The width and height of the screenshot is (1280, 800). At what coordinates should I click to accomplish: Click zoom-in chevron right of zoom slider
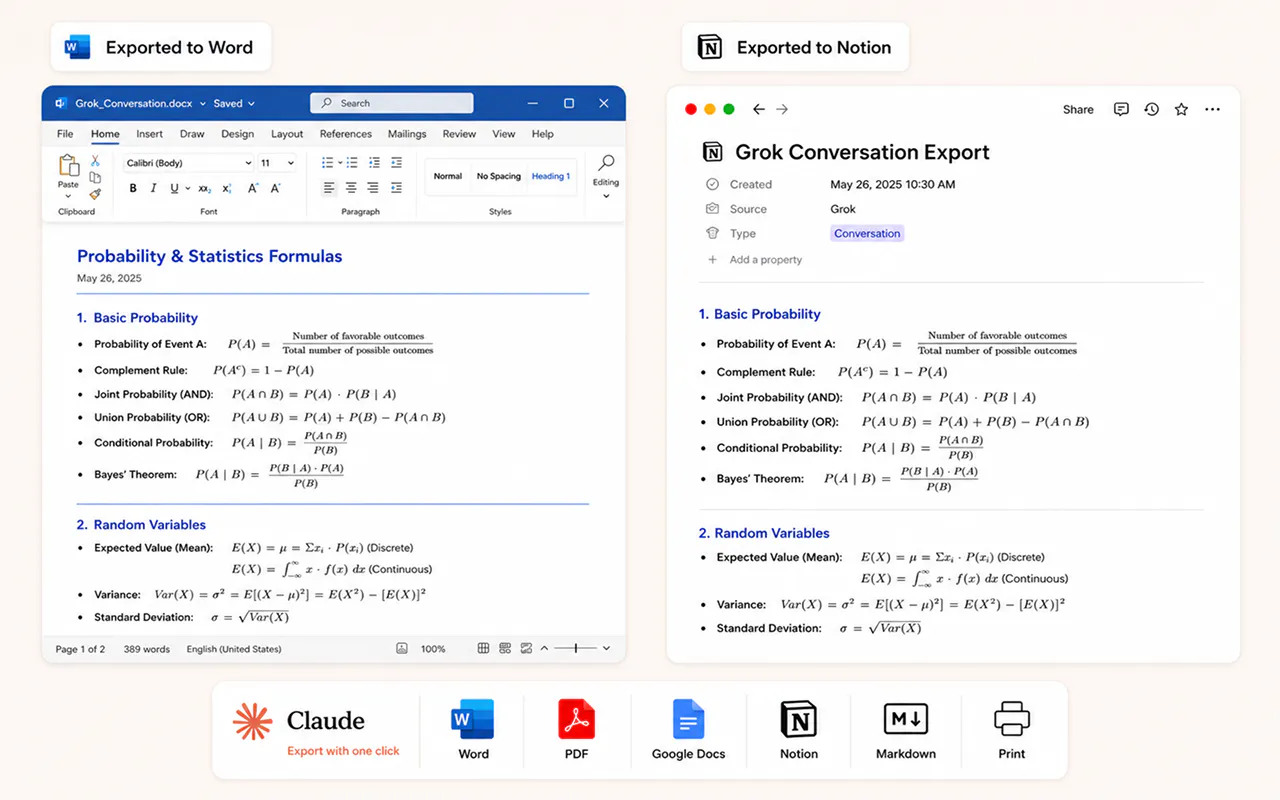point(606,648)
